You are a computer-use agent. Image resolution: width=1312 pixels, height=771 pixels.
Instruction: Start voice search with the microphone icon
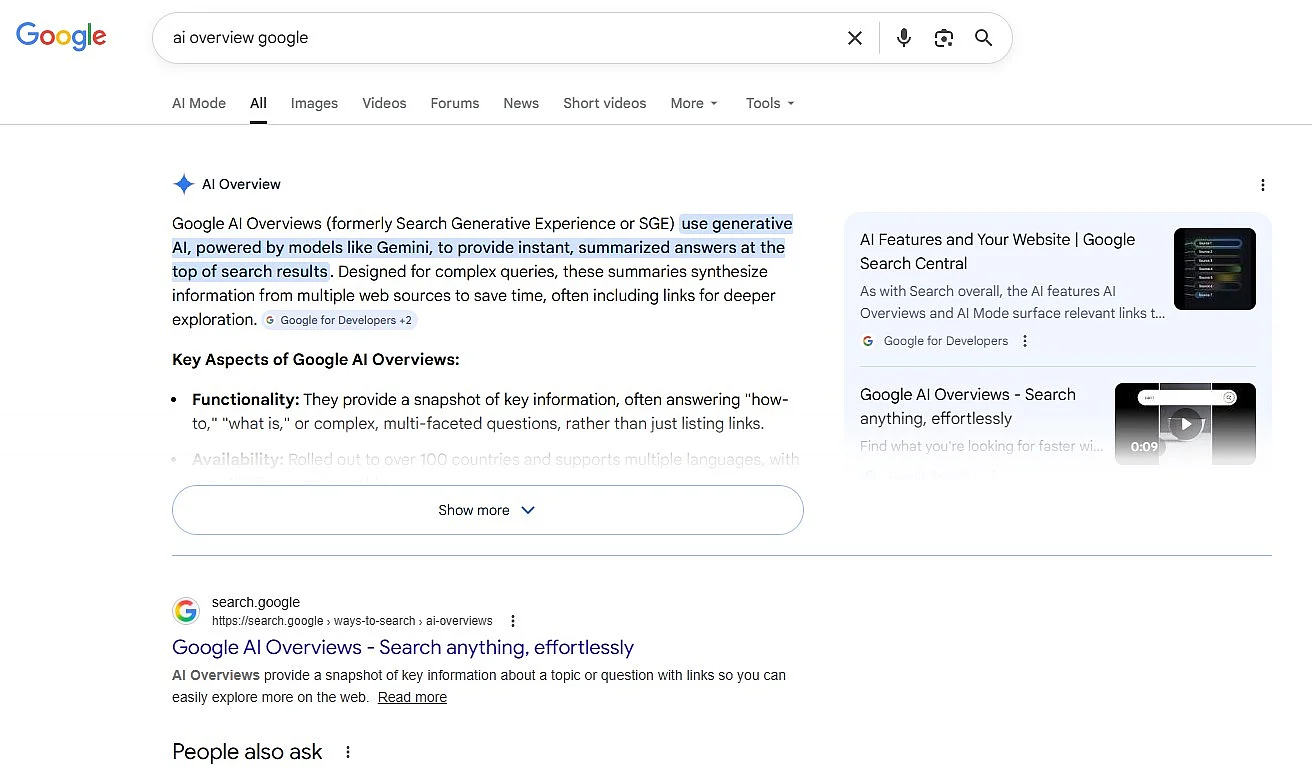point(904,38)
